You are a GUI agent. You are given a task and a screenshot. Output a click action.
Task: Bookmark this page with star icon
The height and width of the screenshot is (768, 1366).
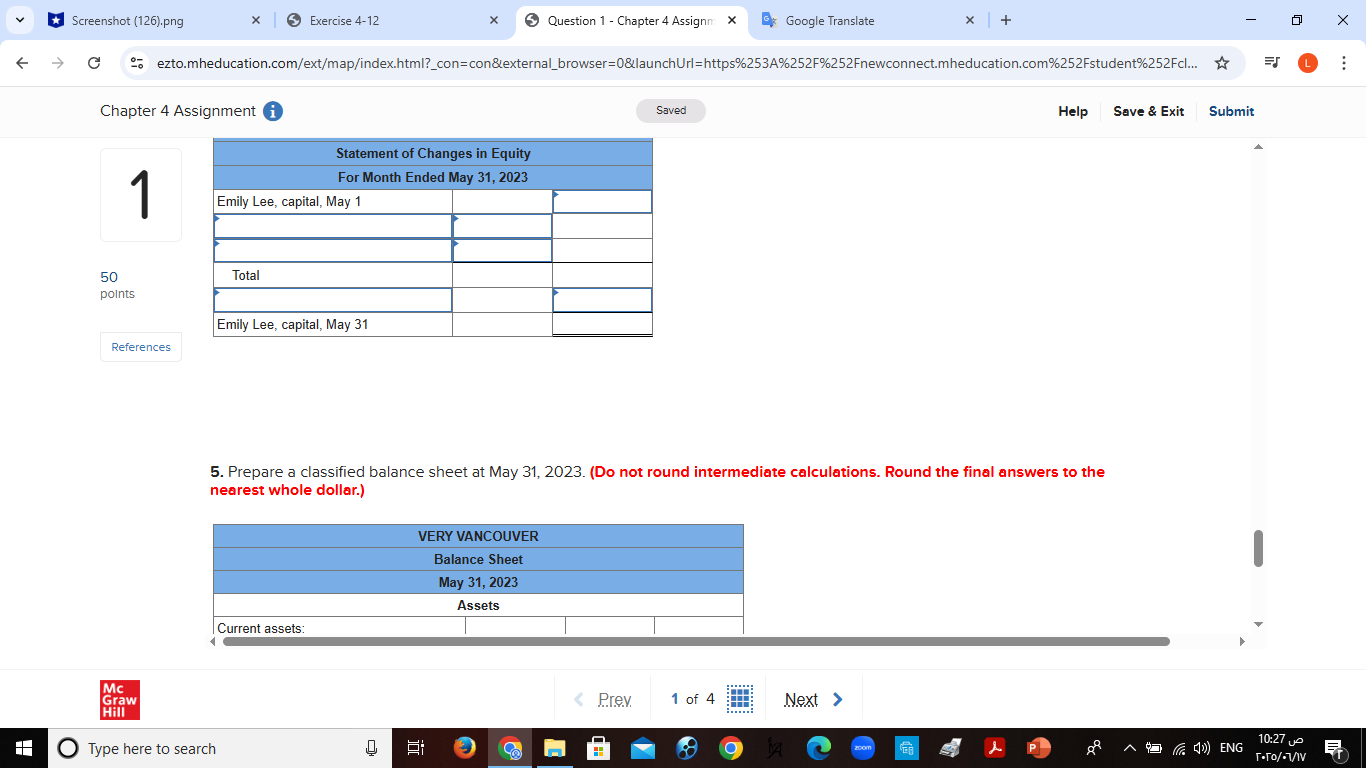pyautogui.click(x=1221, y=63)
